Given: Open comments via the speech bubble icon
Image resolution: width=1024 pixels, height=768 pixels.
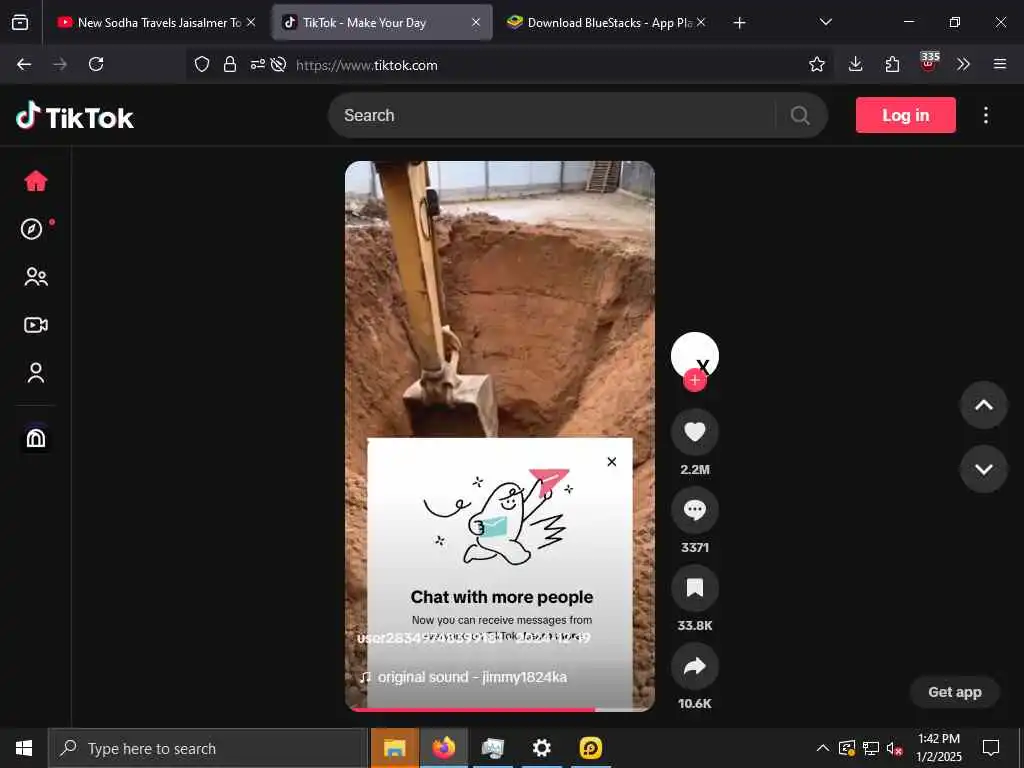Looking at the screenshot, I should point(695,509).
